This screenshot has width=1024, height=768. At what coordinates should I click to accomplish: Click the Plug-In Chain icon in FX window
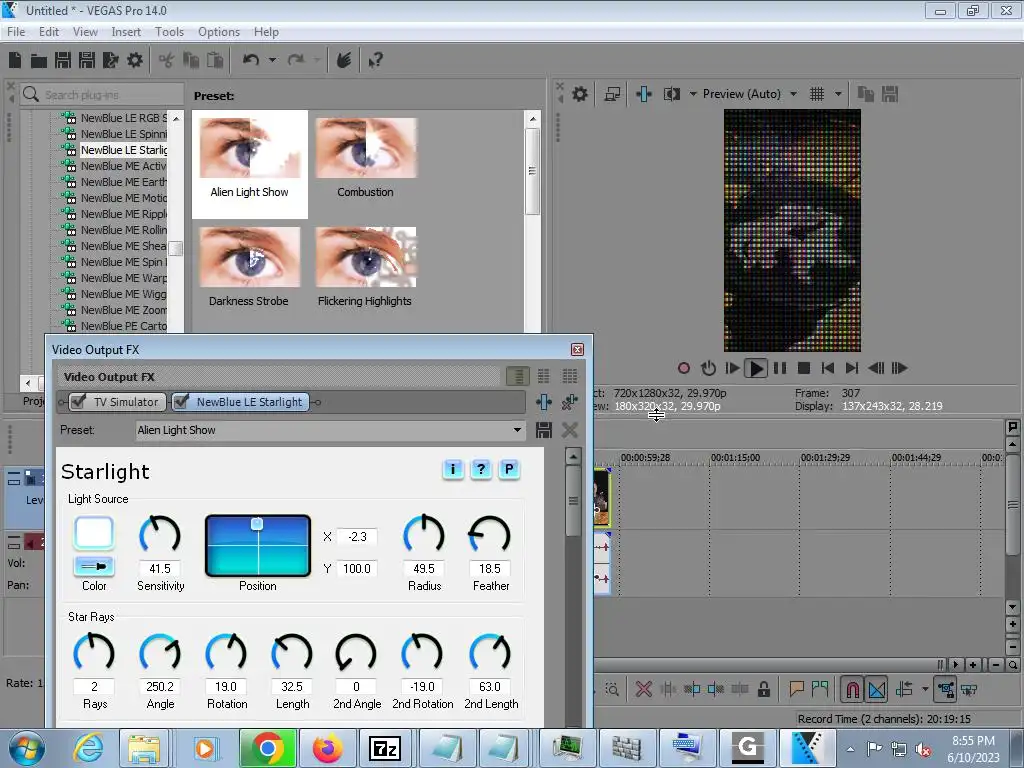[x=543, y=402]
